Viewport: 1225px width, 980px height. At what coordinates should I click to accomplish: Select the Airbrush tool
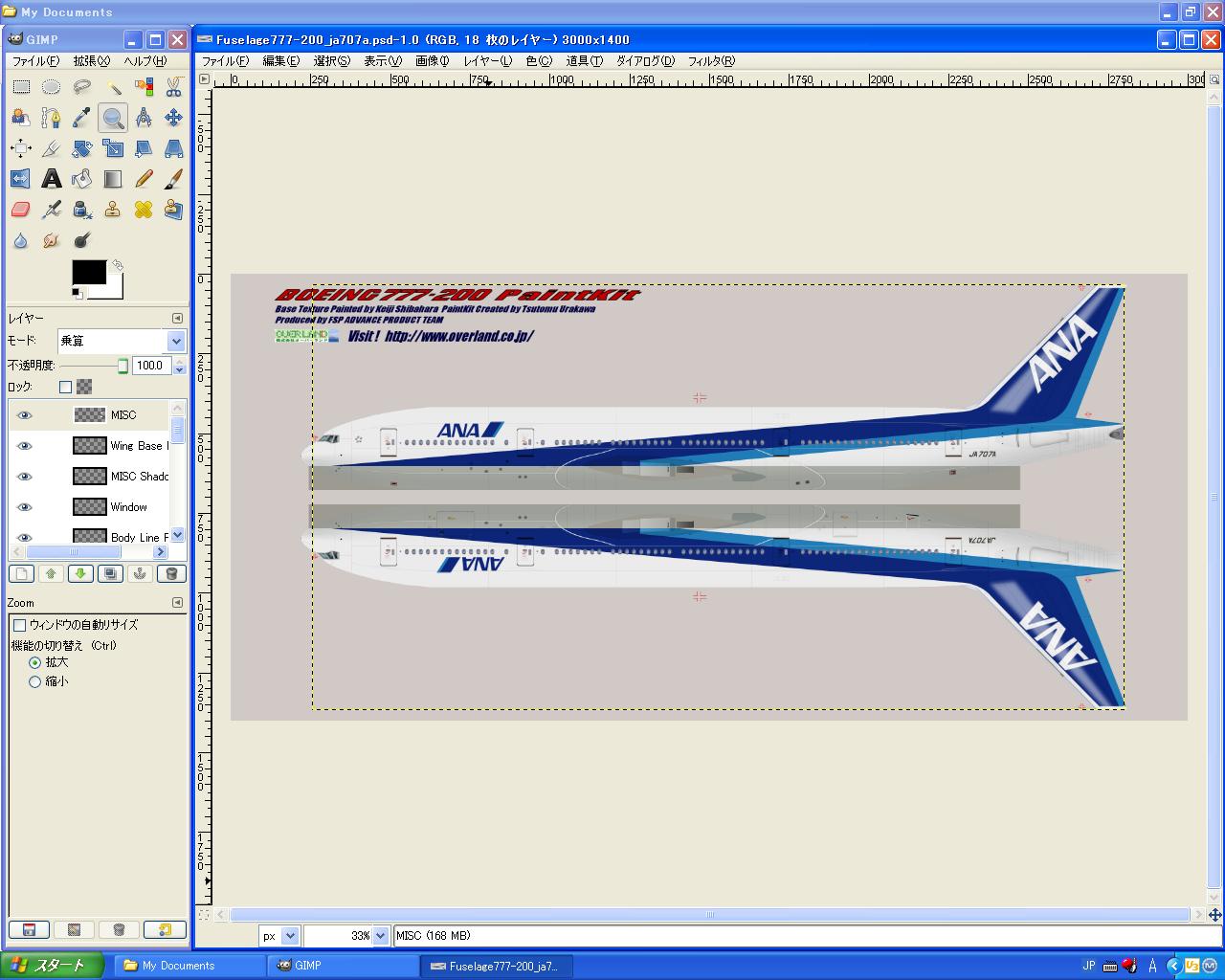(x=52, y=210)
